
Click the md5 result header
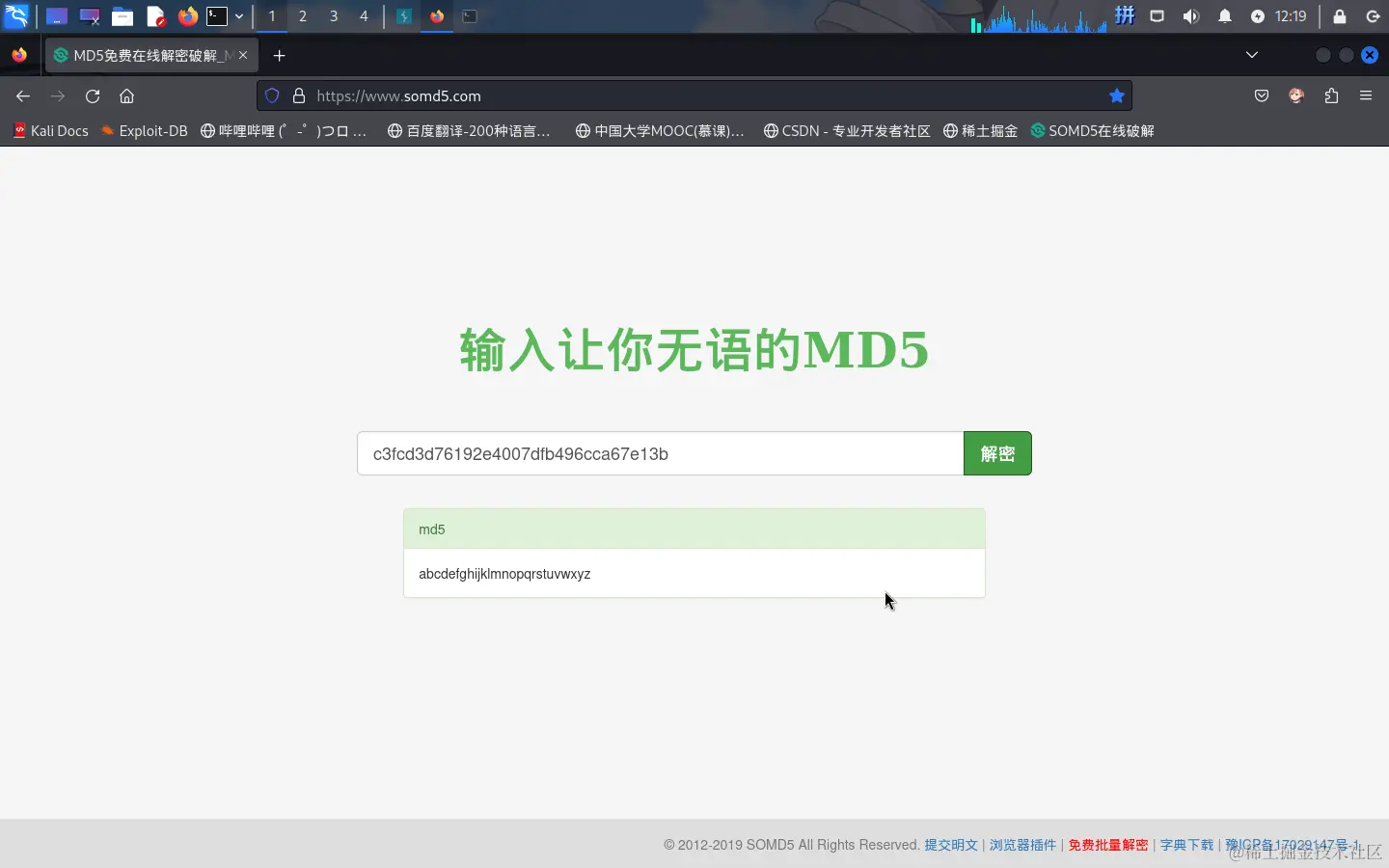[x=694, y=529]
